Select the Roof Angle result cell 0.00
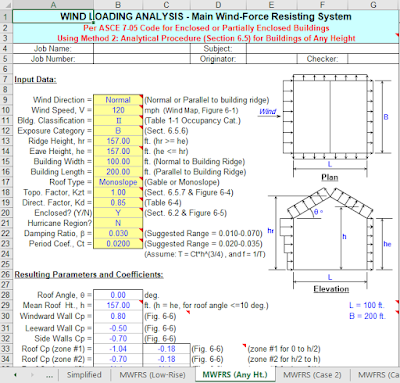400x383 pixels. (118, 295)
